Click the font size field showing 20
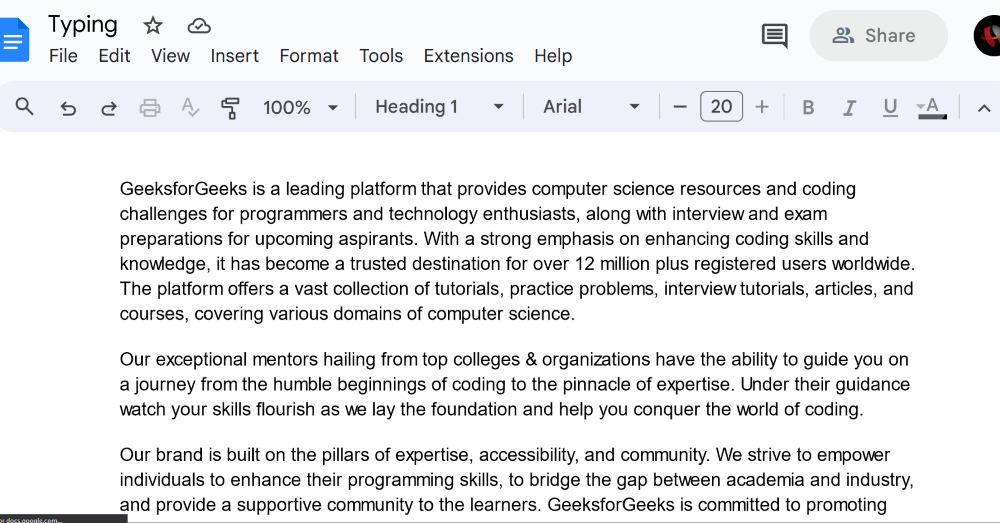The image size is (1000, 523). (721, 107)
